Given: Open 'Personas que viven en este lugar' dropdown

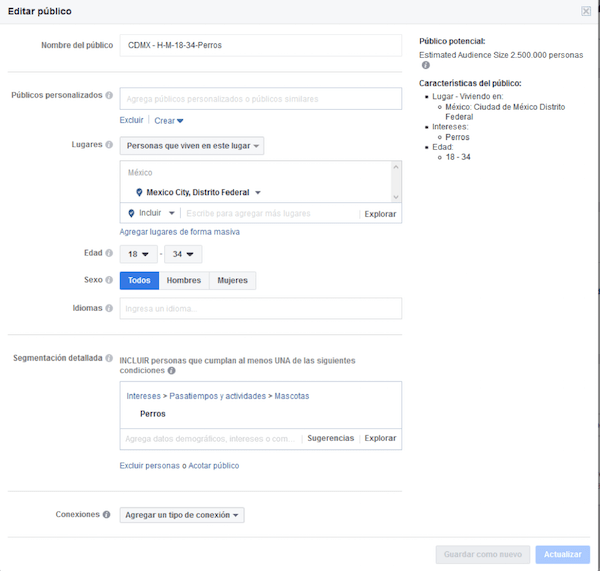Looking at the screenshot, I should (x=192, y=146).
